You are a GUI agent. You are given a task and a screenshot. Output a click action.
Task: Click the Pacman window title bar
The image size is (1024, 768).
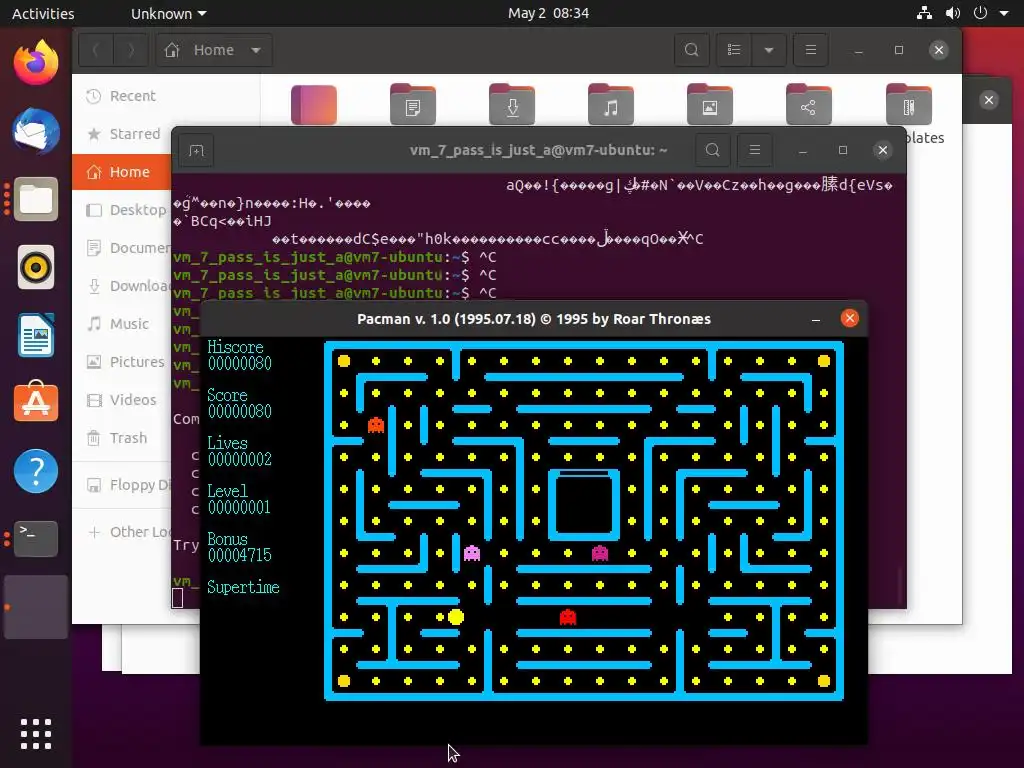[534, 319]
